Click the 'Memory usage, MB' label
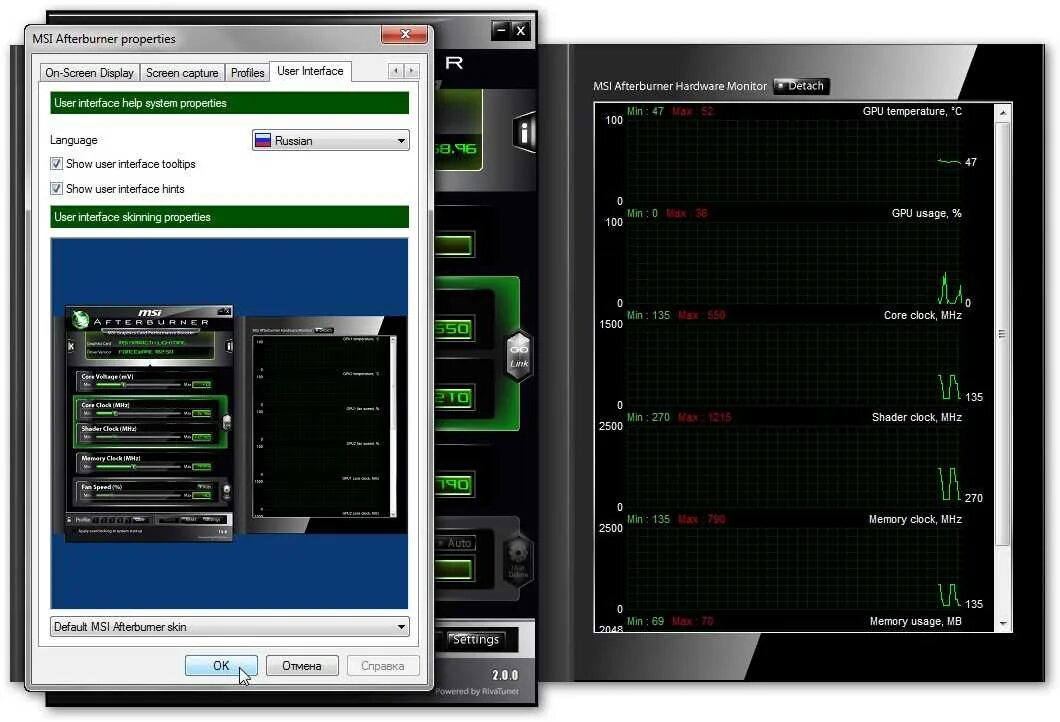This screenshot has height=722, width=1060. point(915,621)
